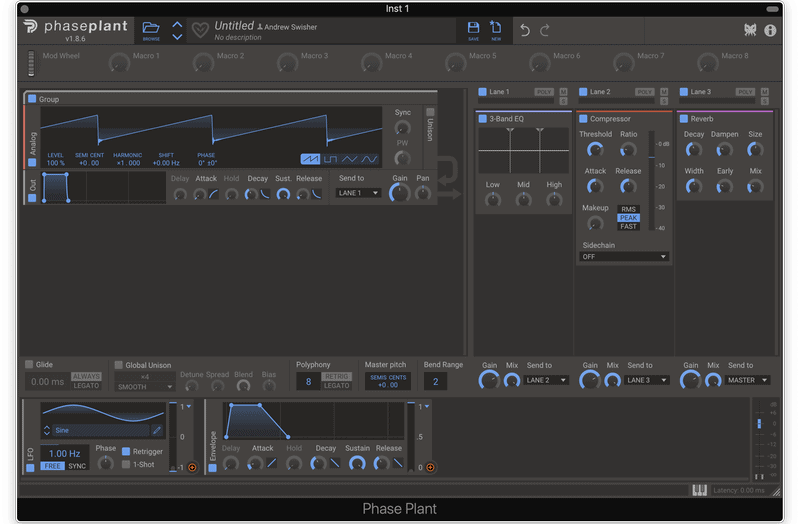
Task: Go to the previous preset with up chevron
Action: (x=177, y=24)
